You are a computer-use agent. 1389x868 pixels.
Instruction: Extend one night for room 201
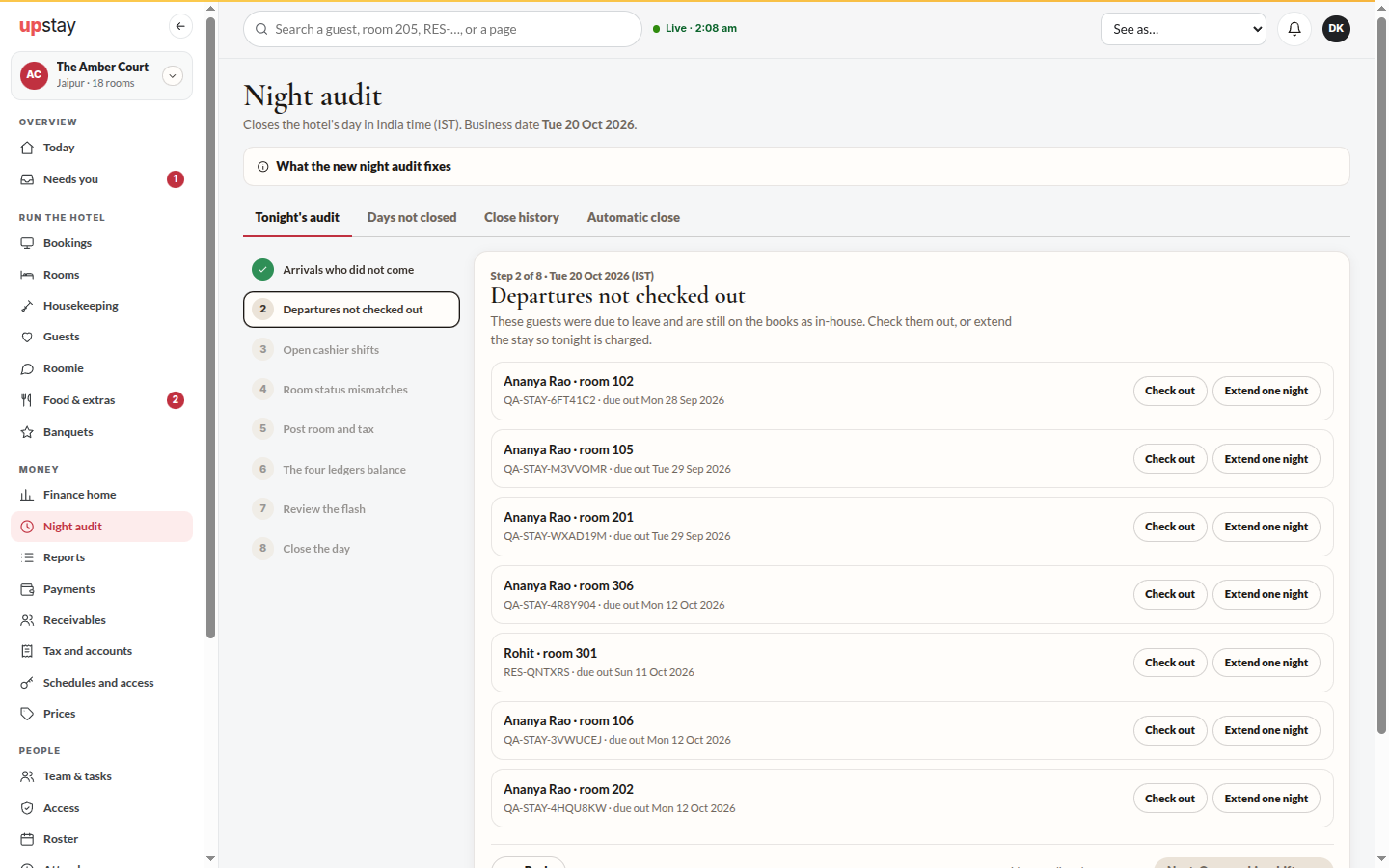(x=1266, y=527)
